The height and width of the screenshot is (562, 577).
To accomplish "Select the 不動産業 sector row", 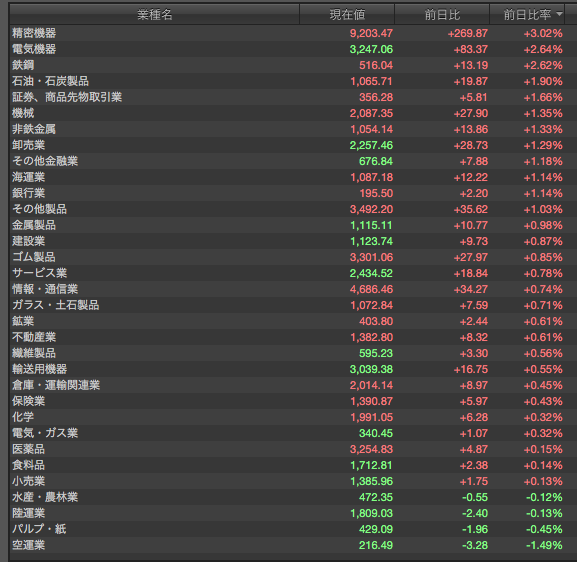I will click(x=293, y=337).
